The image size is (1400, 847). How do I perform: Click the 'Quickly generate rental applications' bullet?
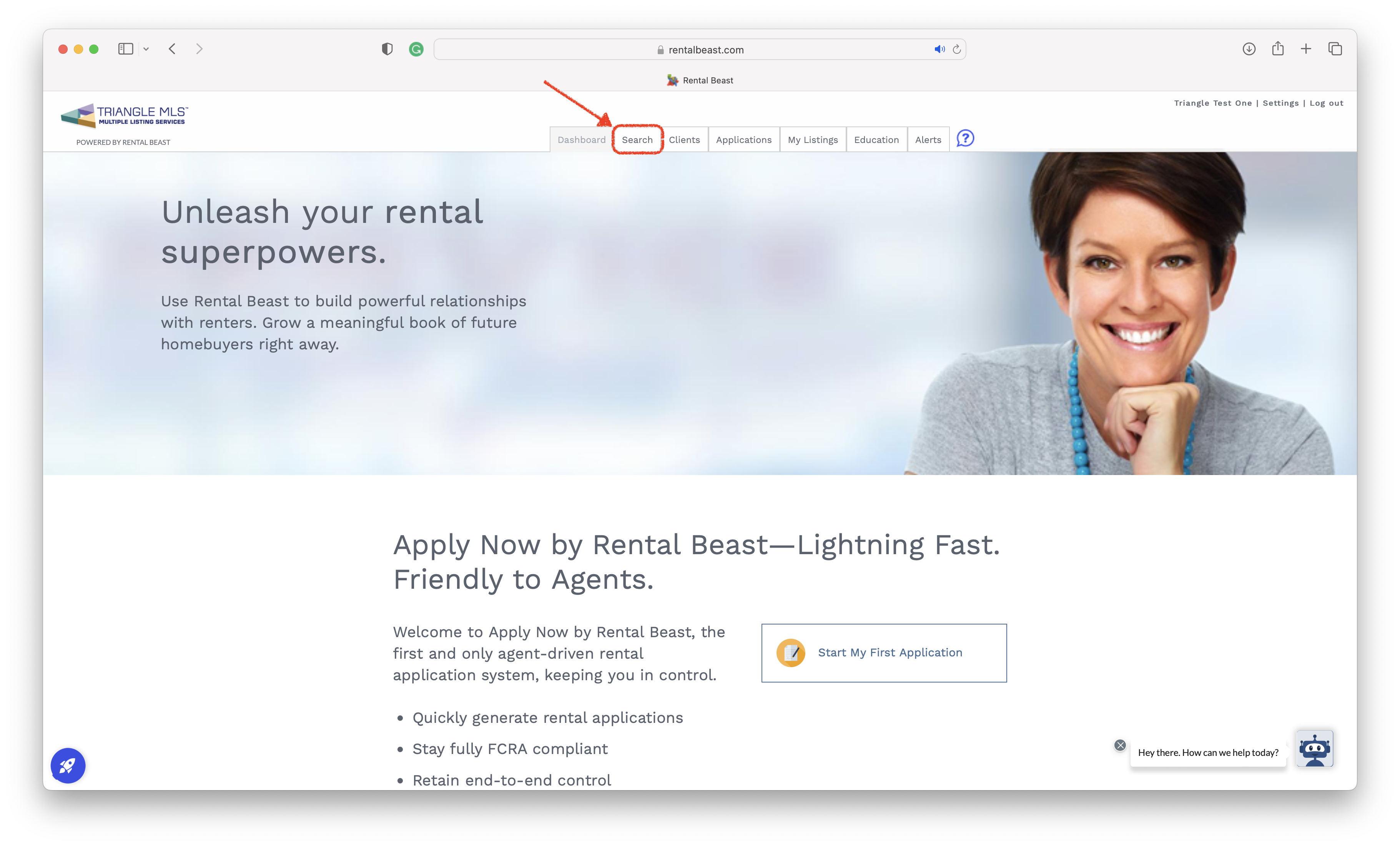pyautogui.click(x=547, y=717)
